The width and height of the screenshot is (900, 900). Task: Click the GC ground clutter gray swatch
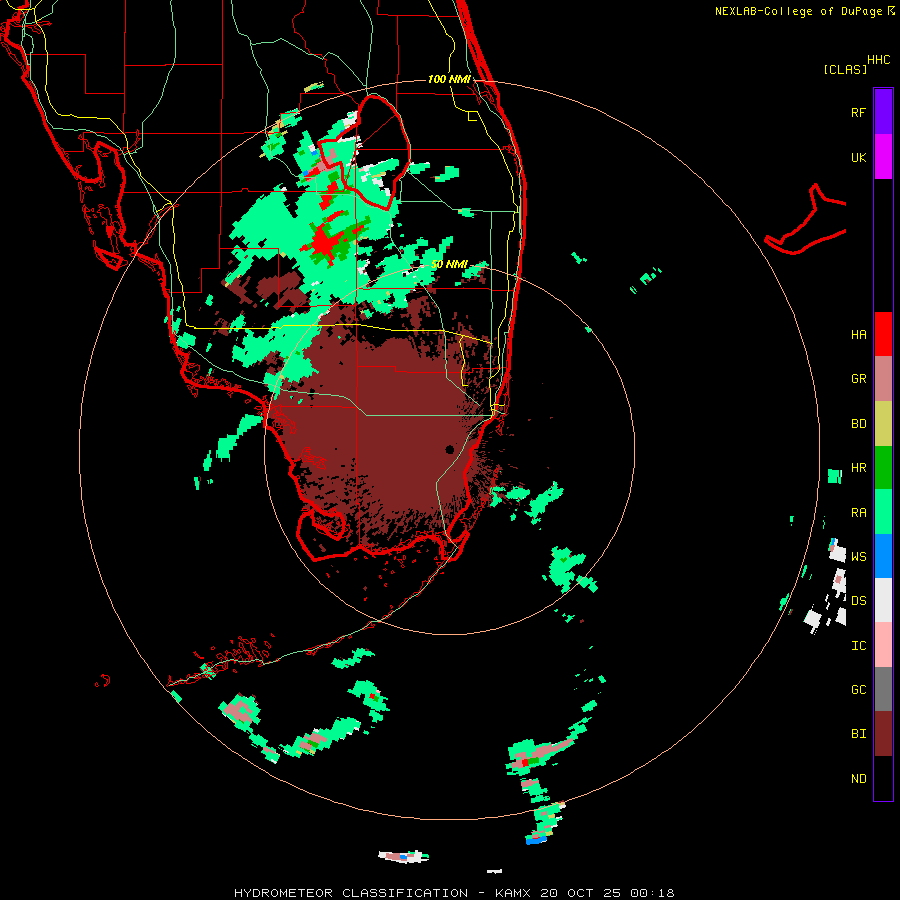[883, 689]
